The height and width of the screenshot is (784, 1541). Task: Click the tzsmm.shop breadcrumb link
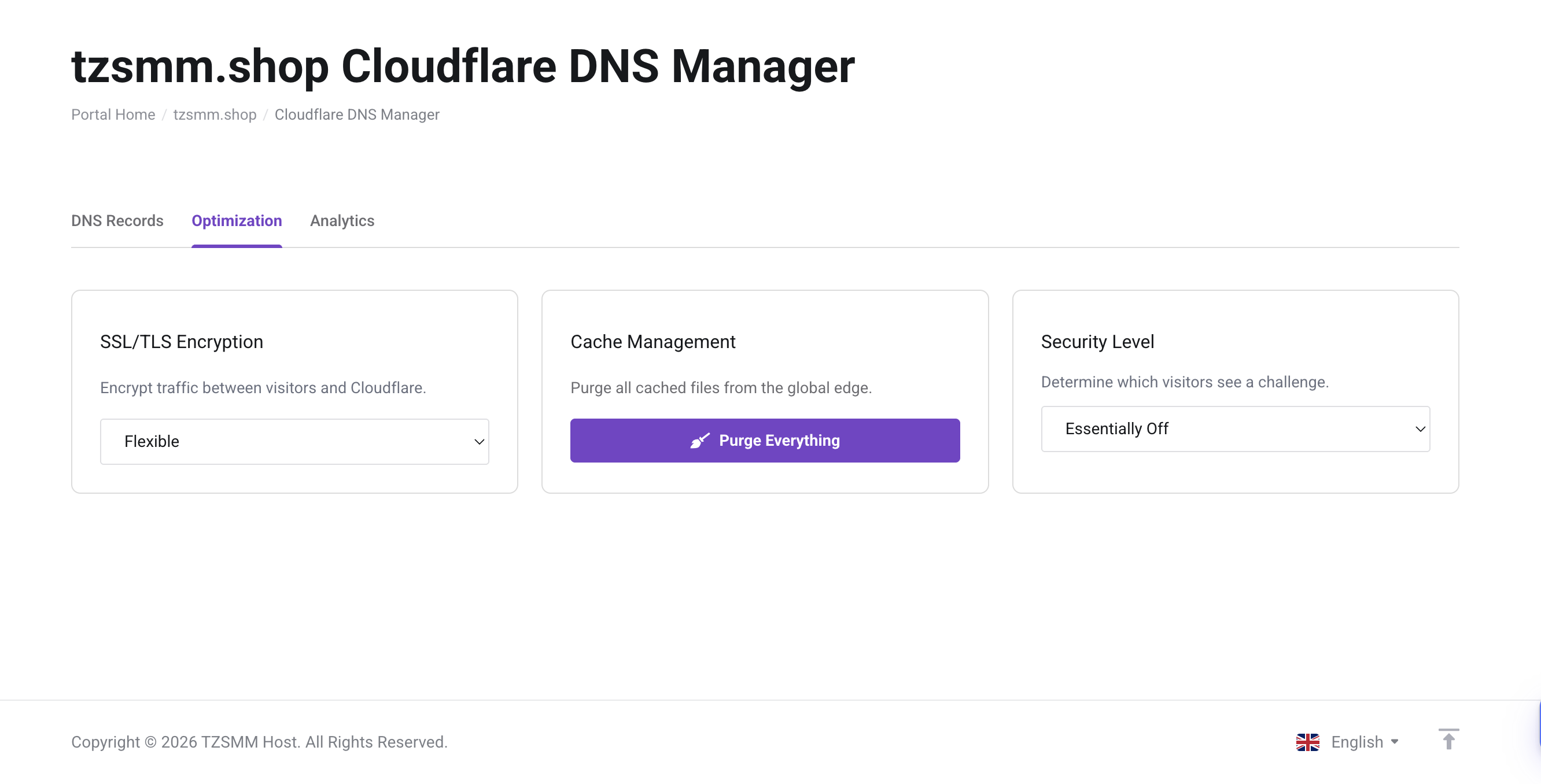pyautogui.click(x=215, y=114)
